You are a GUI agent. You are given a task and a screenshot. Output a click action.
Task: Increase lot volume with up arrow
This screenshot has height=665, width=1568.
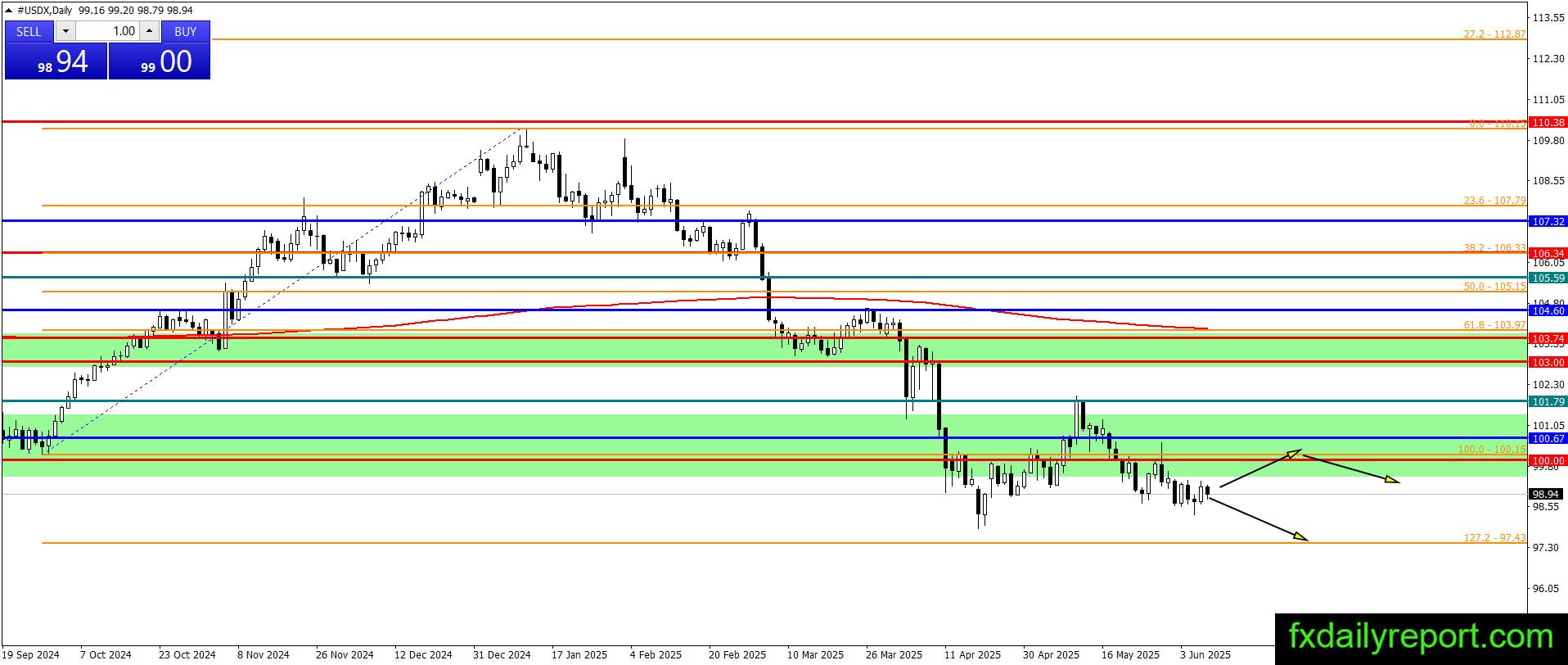click(149, 31)
